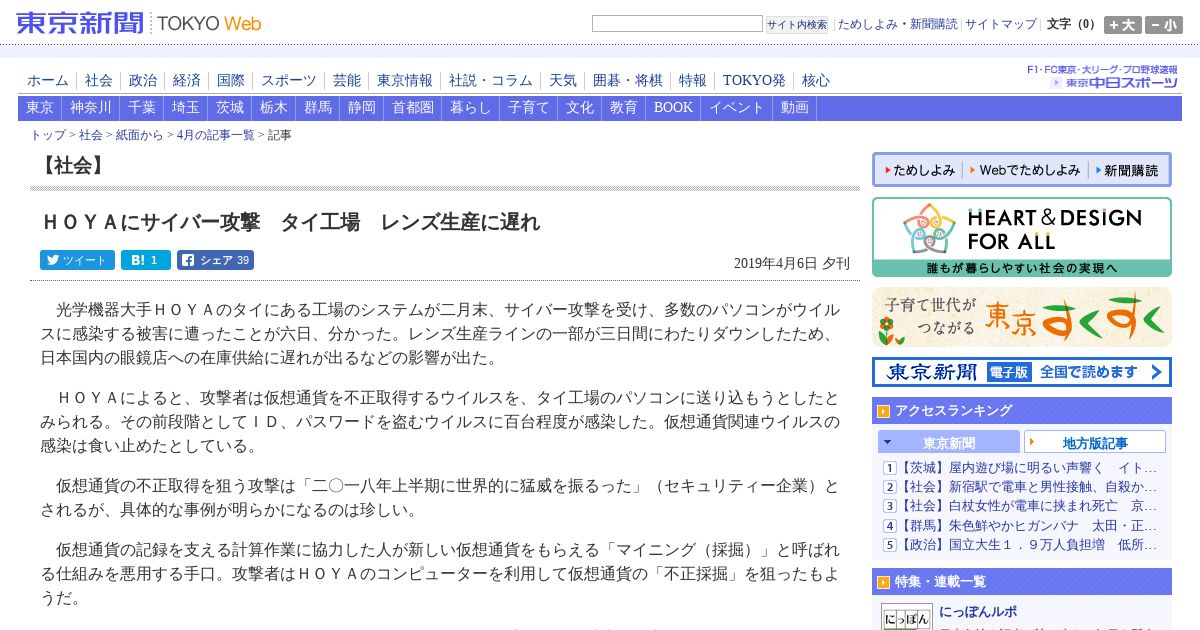Open the 東京情報 main menu item
This screenshot has height=630, width=1200.
coord(405,81)
